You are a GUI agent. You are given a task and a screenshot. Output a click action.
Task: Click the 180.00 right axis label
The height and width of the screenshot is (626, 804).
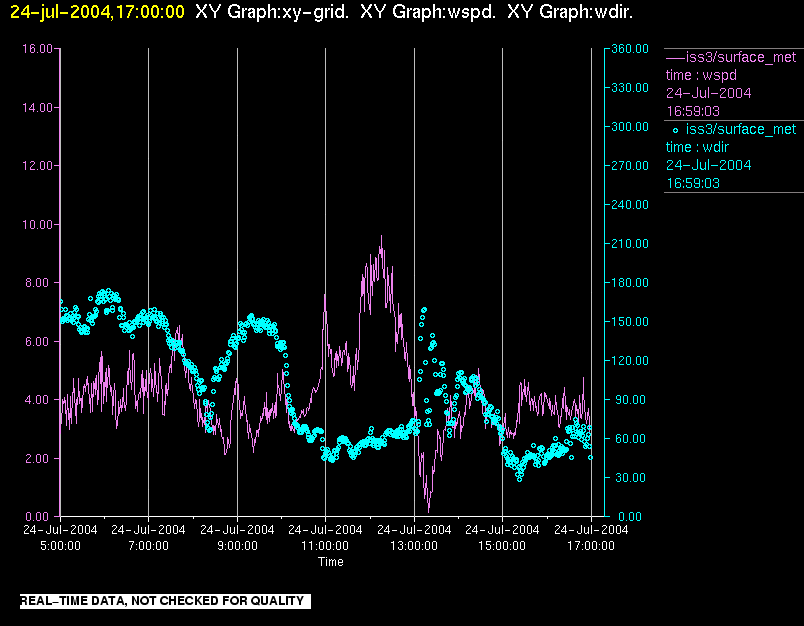630,282
